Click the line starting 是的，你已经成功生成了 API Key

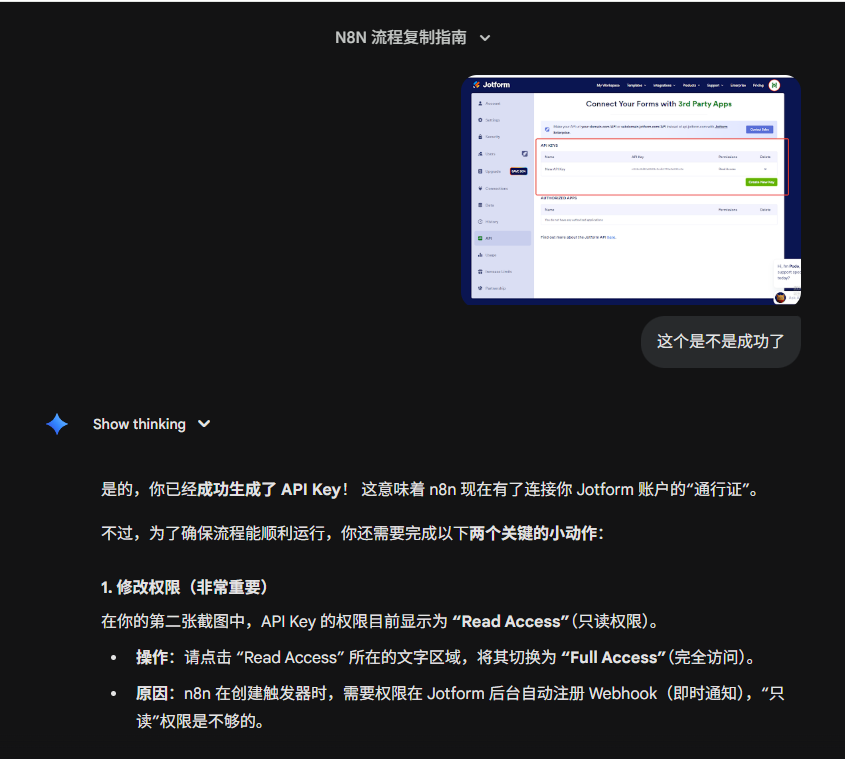[x=431, y=489]
